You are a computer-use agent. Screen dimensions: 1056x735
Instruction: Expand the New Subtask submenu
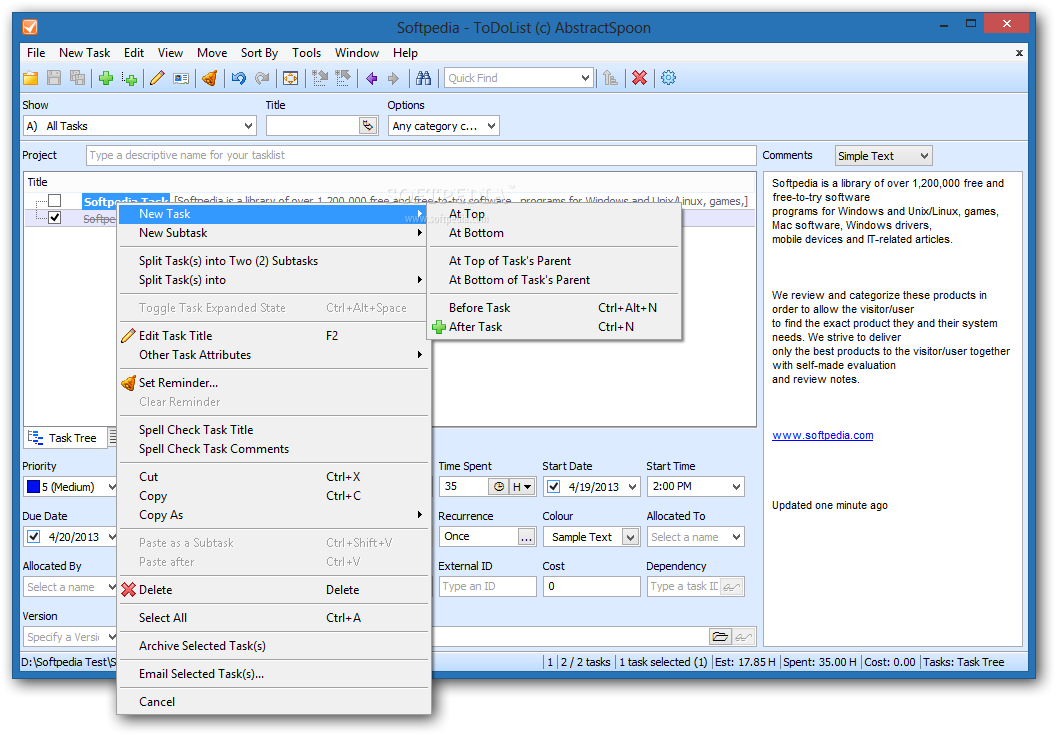[274, 233]
